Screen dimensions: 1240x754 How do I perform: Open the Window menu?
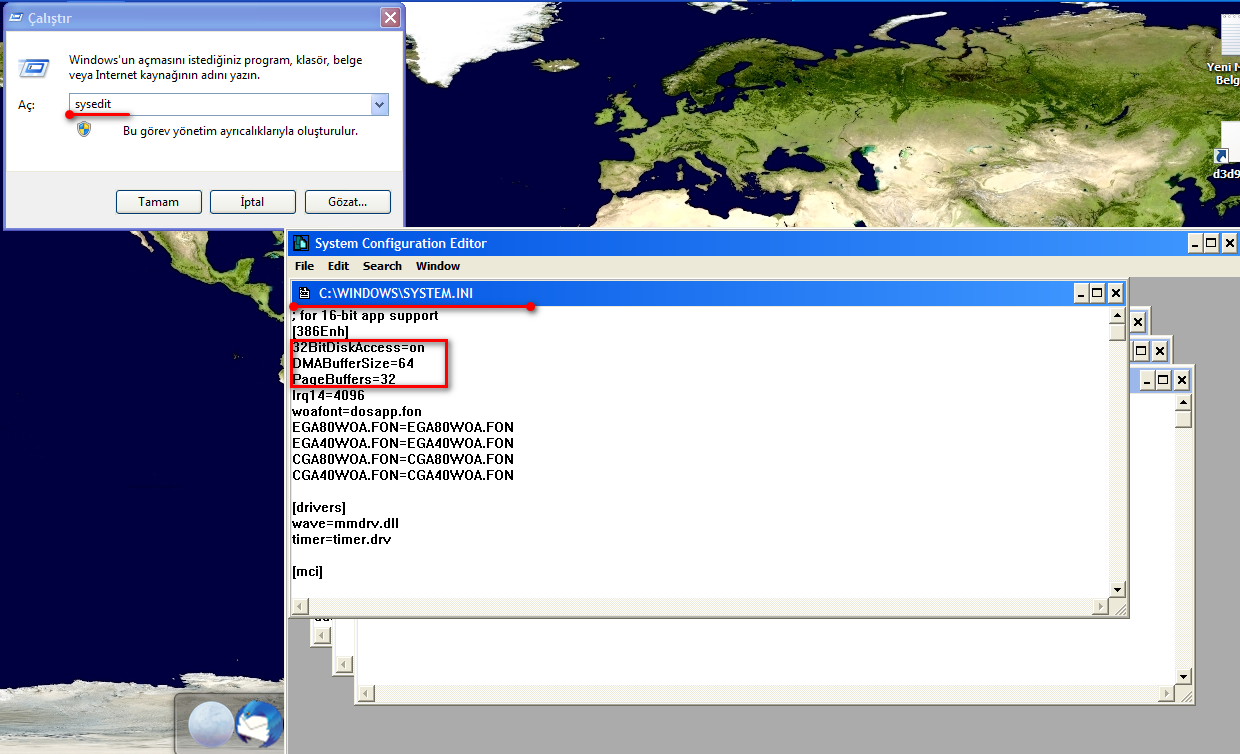(438, 266)
